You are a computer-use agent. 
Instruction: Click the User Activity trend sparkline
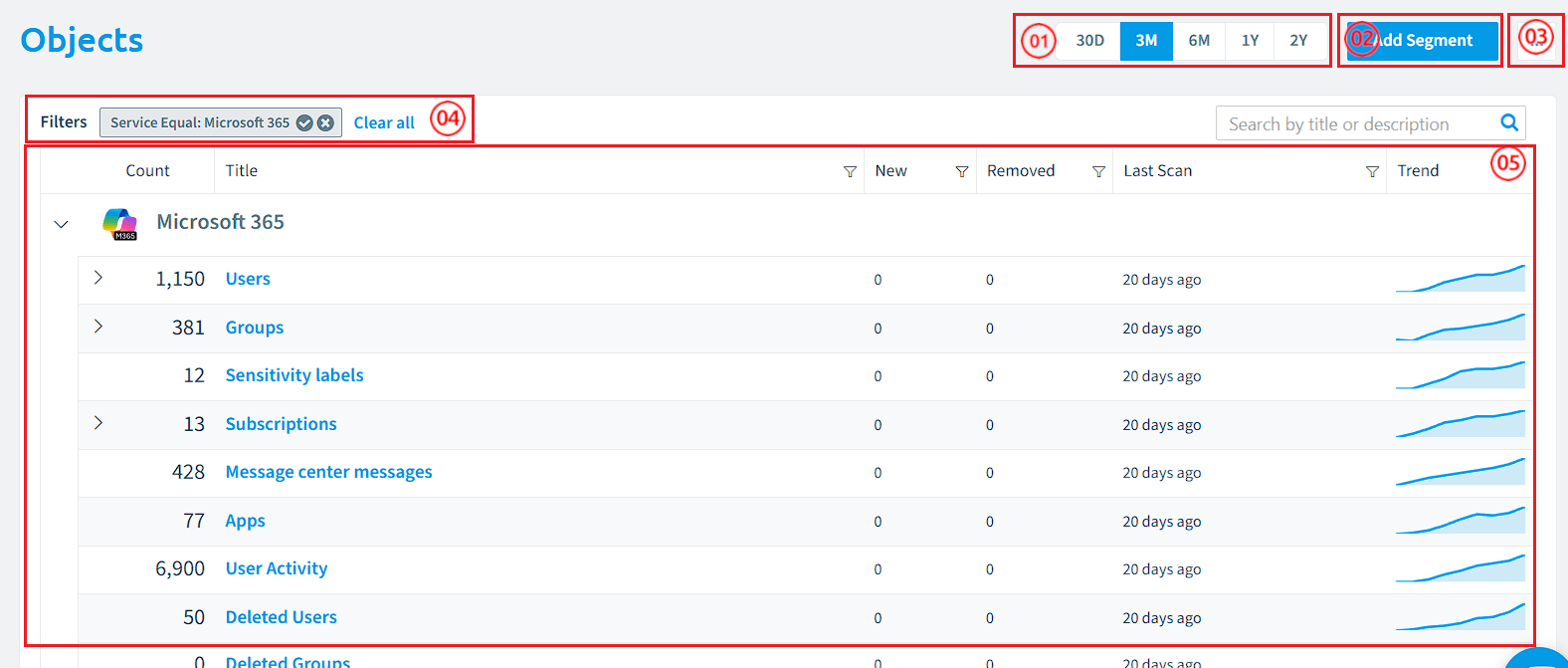click(1461, 568)
